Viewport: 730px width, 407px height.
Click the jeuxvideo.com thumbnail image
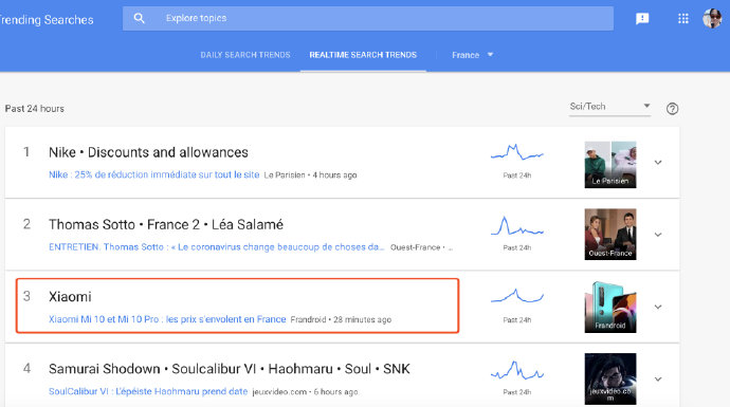610,379
